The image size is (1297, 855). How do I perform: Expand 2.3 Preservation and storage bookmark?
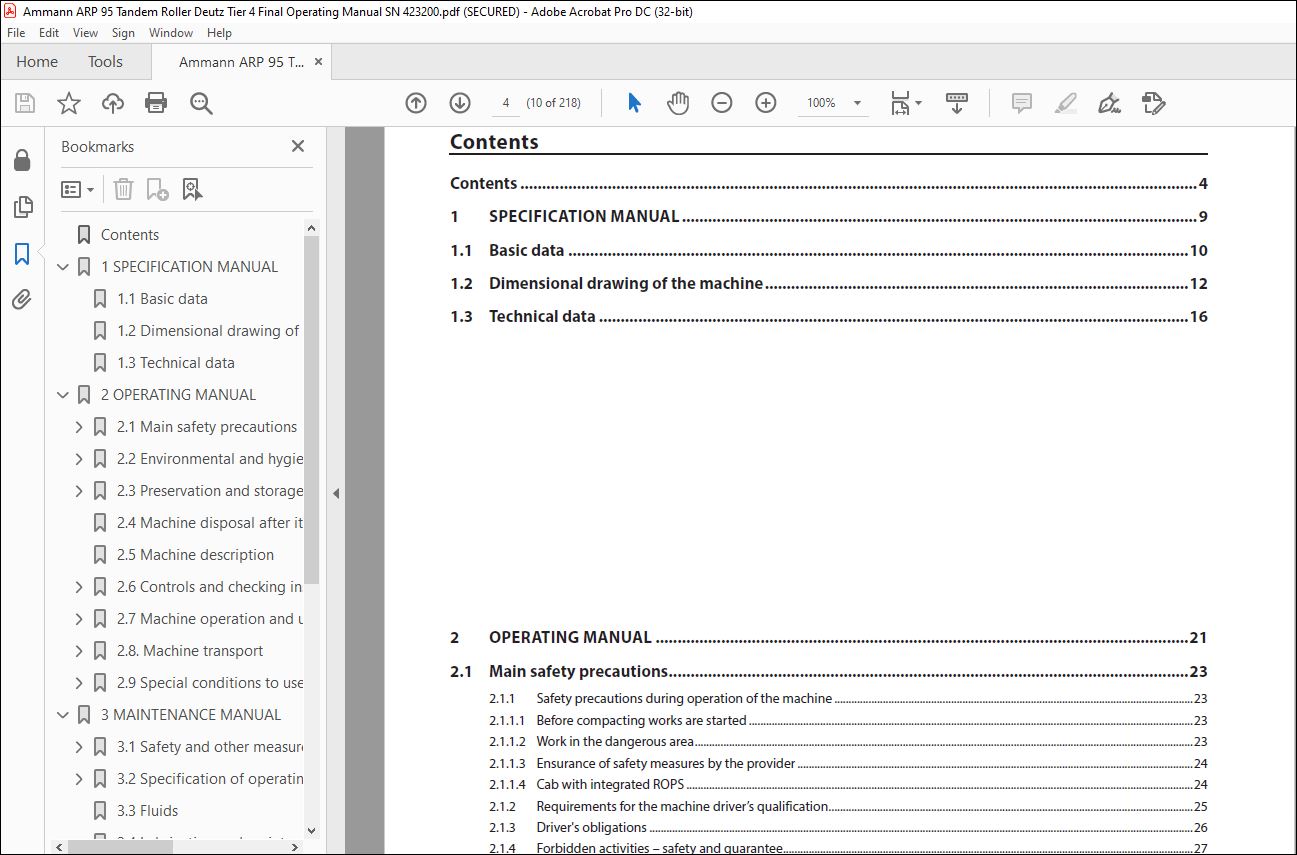[x=79, y=491]
